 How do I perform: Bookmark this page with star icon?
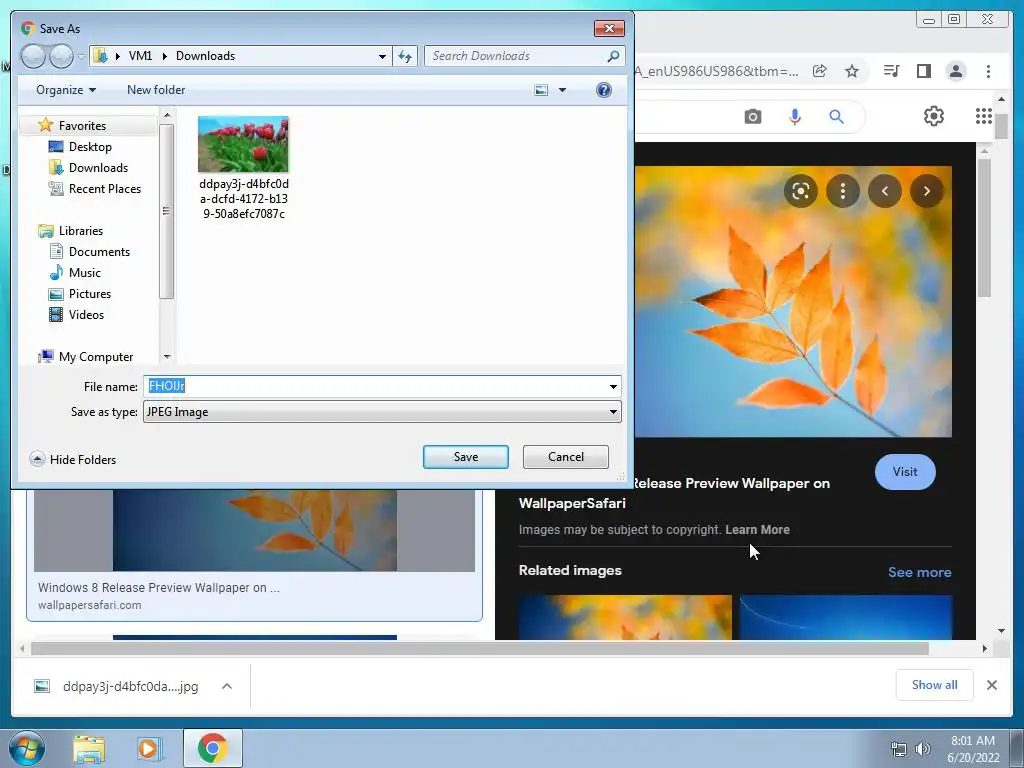tap(852, 71)
